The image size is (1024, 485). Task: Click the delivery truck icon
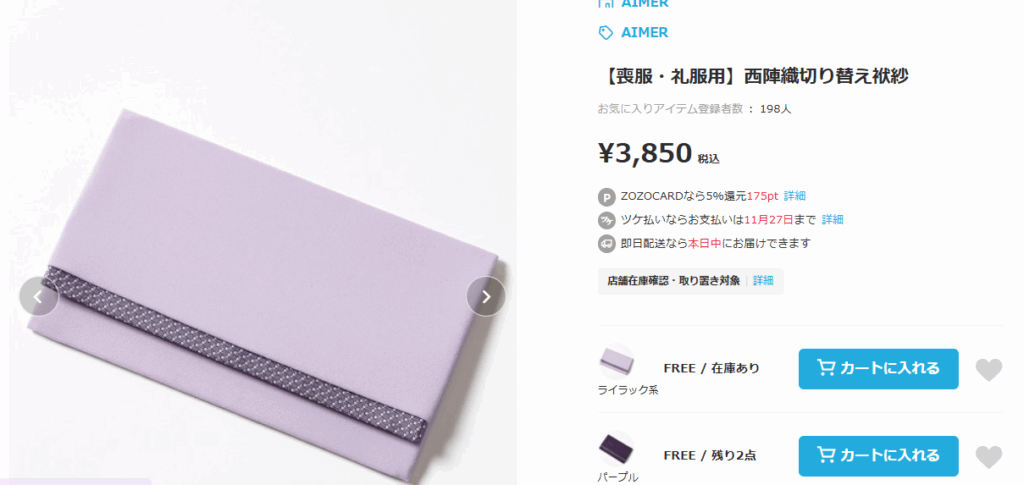coord(607,243)
